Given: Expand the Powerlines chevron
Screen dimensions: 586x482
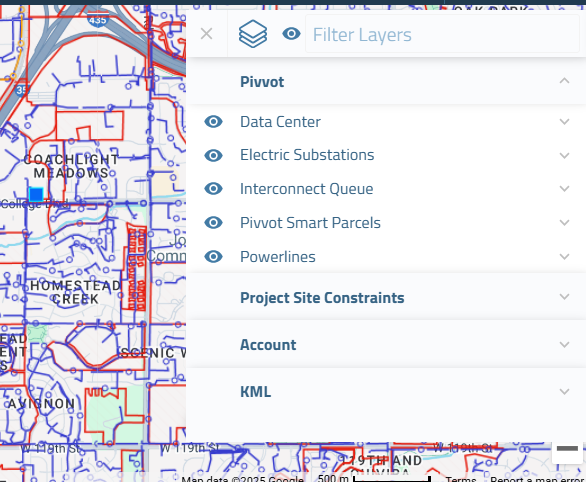Looking at the screenshot, I should tap(564, 257).
